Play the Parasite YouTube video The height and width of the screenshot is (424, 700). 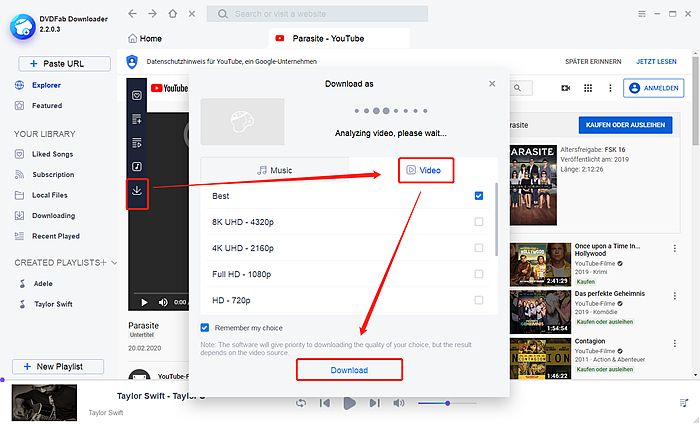[x=144, y=303]
